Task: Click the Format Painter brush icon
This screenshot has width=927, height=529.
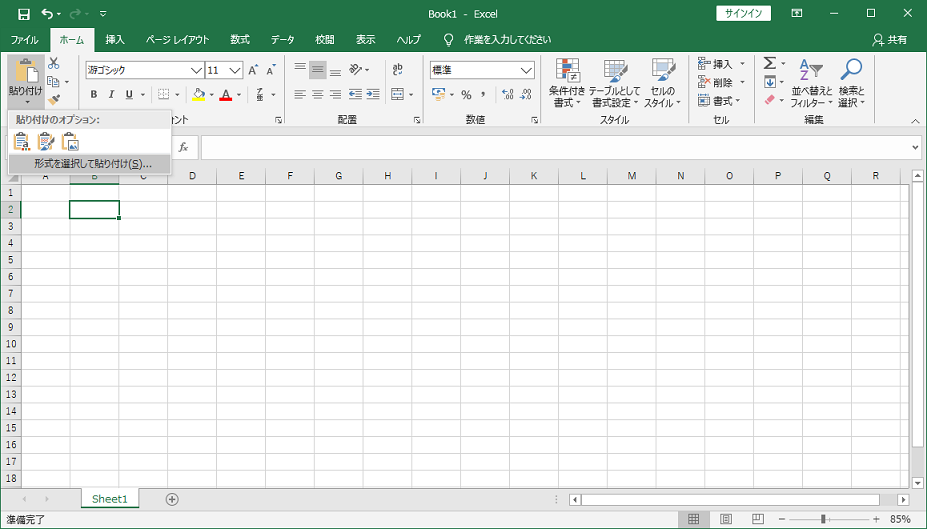Action: click(54, 100)
